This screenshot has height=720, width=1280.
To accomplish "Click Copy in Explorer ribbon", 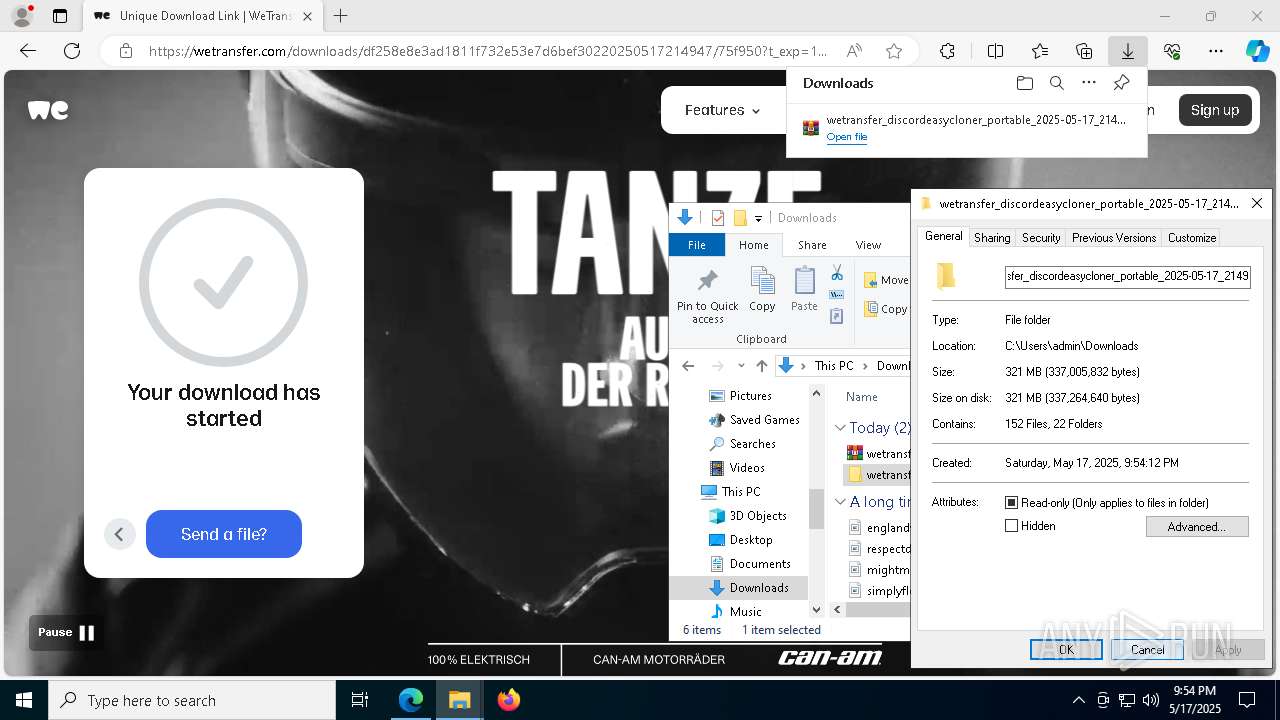I will tap(762, 290).
